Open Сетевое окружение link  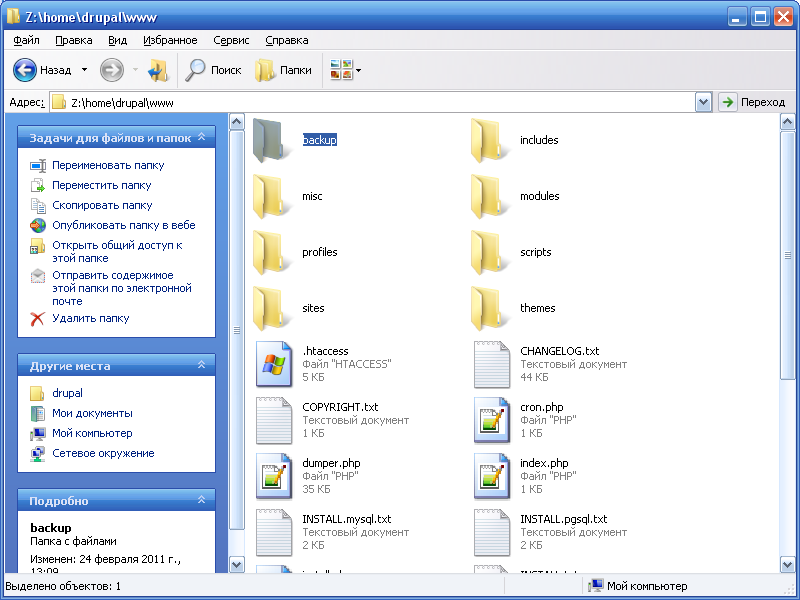[103, 453]
